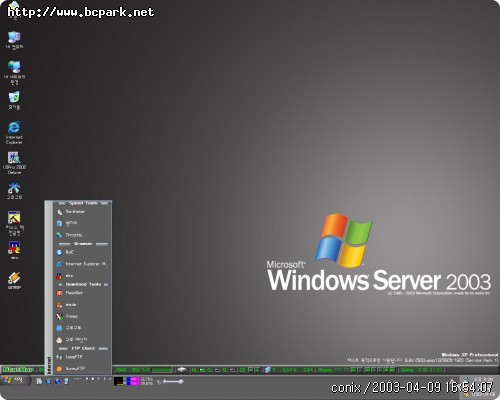Select the emule menu entry

(82, 305)
